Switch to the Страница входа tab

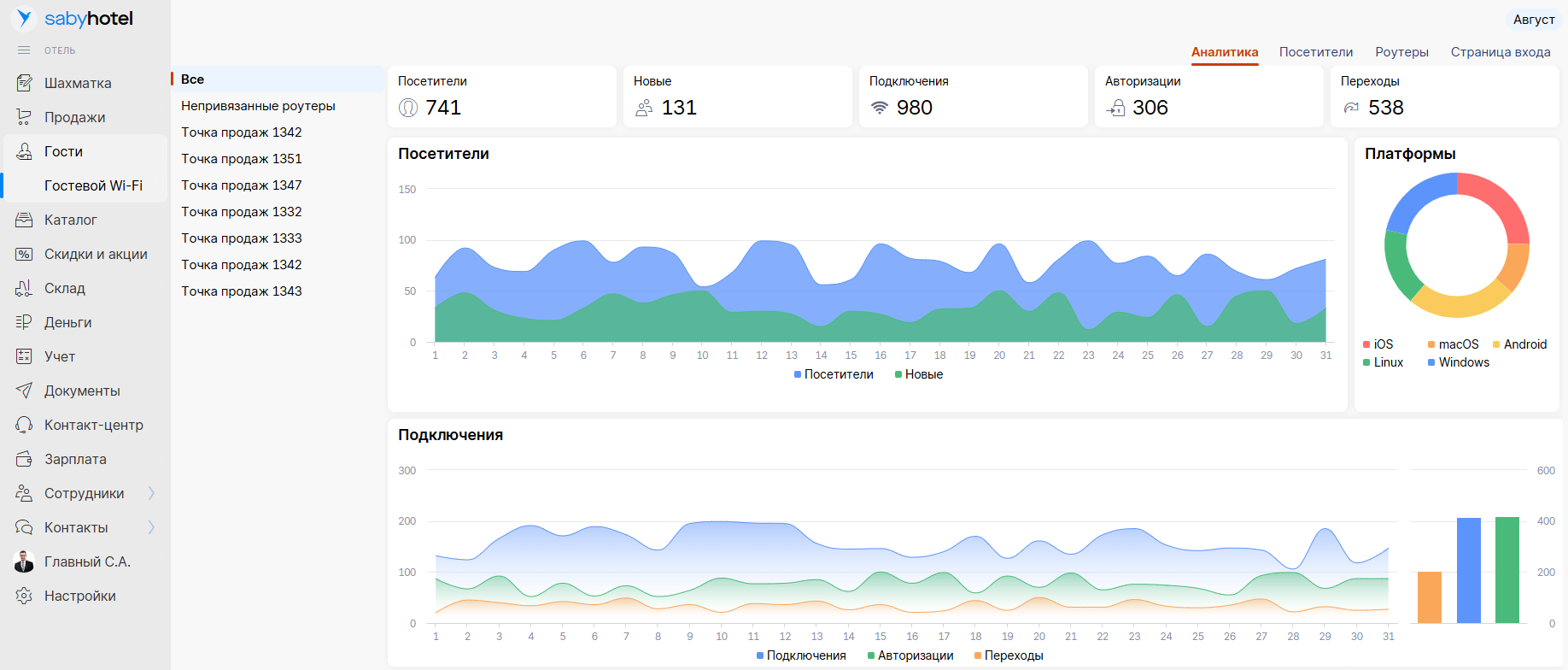1500,52
